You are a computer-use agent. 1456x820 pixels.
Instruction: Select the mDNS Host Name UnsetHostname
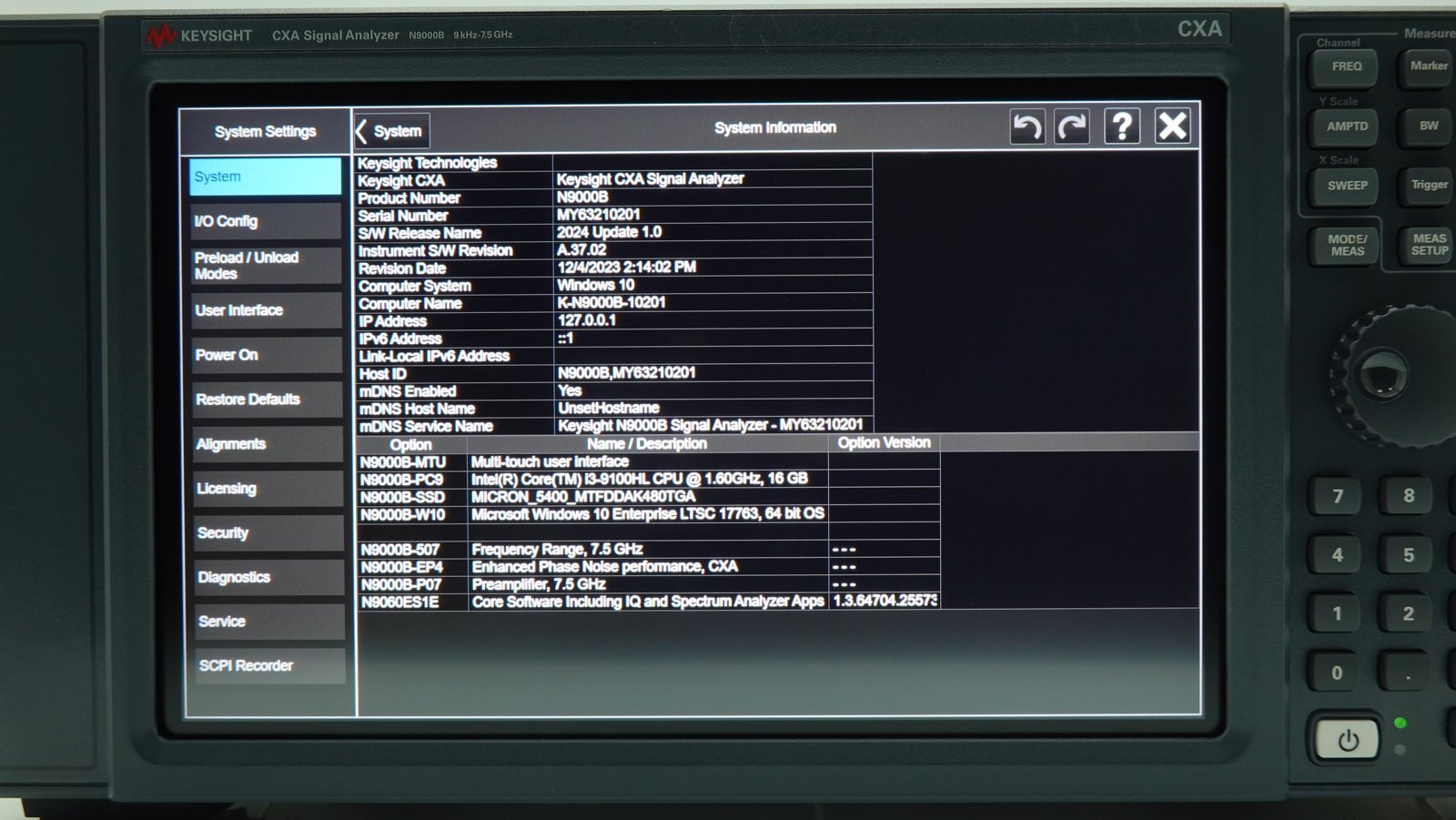coord(609,408)
